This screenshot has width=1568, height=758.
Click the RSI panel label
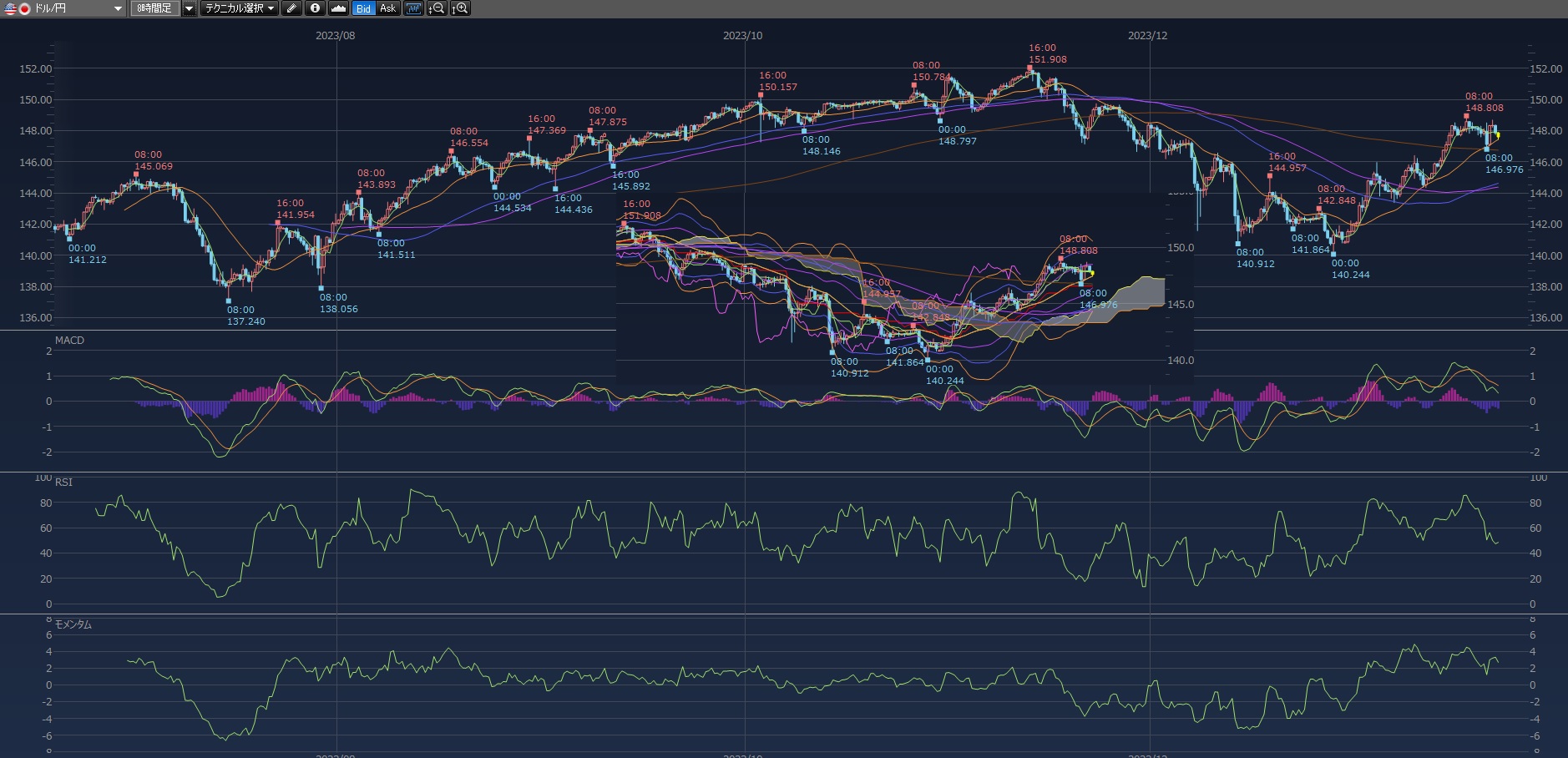click(x=63, y=482)
